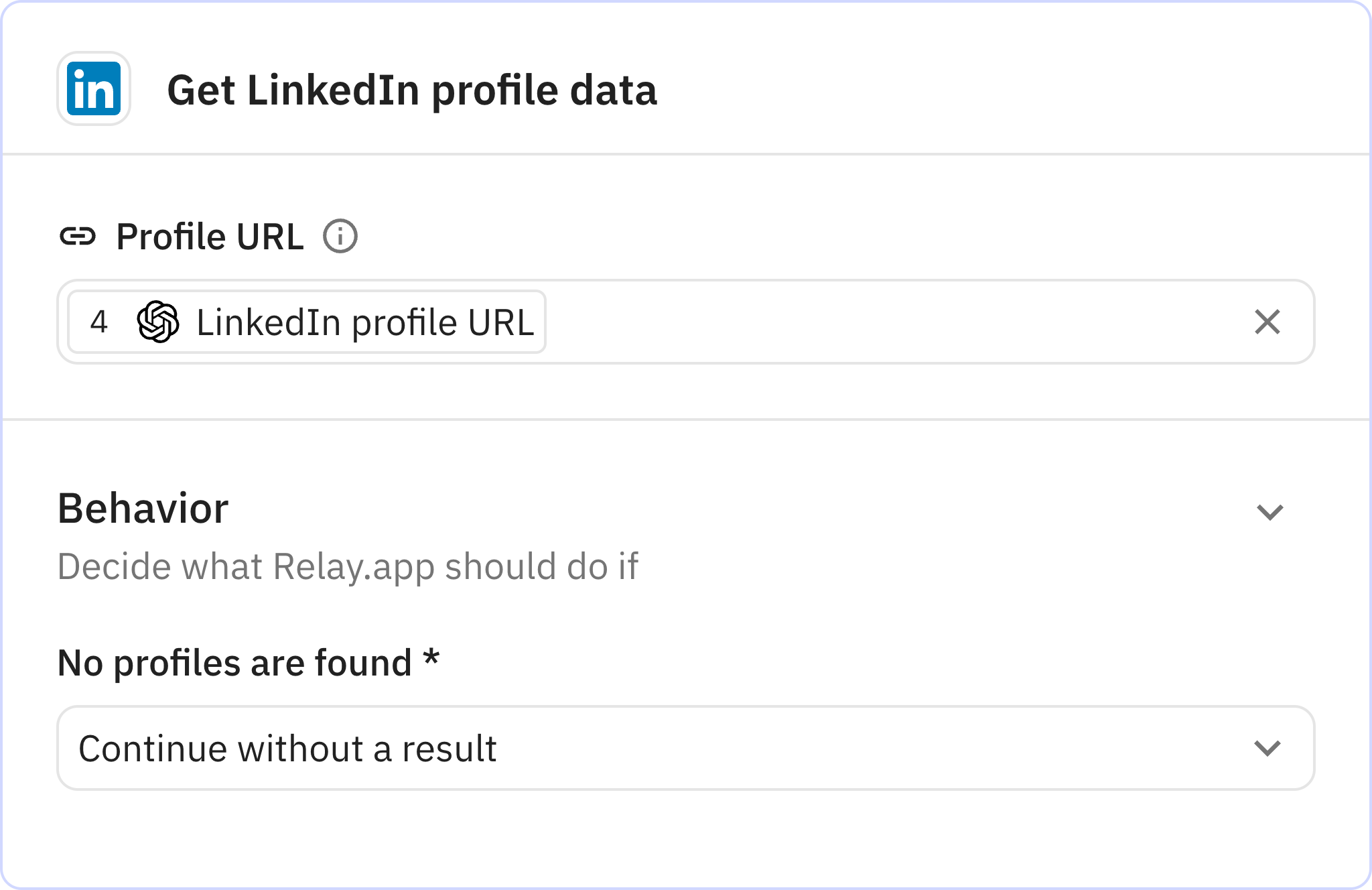Click the OpenAI logo inside the token chip

(x=159, y=322)
